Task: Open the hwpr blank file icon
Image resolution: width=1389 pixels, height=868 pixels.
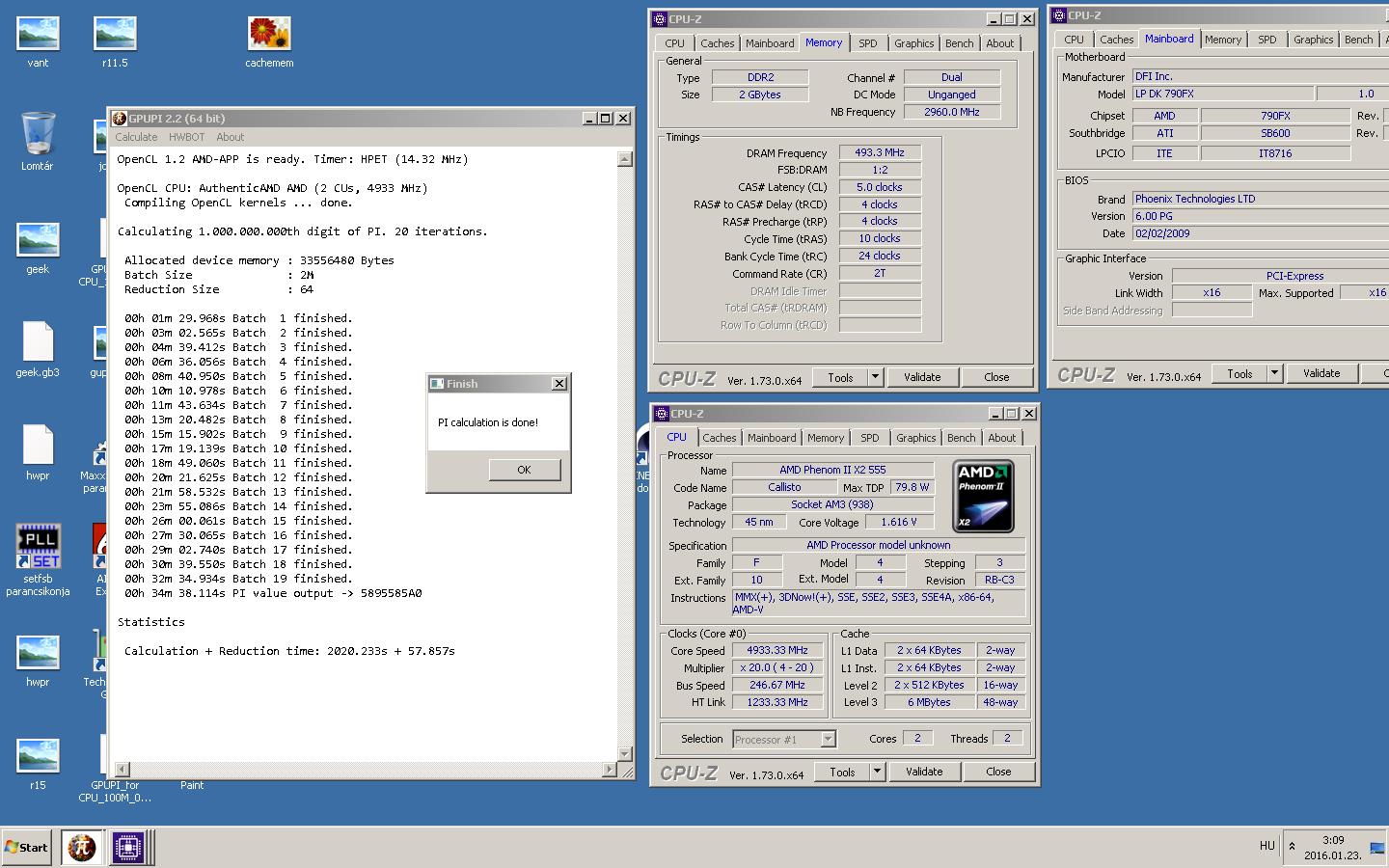Action: 38,452
